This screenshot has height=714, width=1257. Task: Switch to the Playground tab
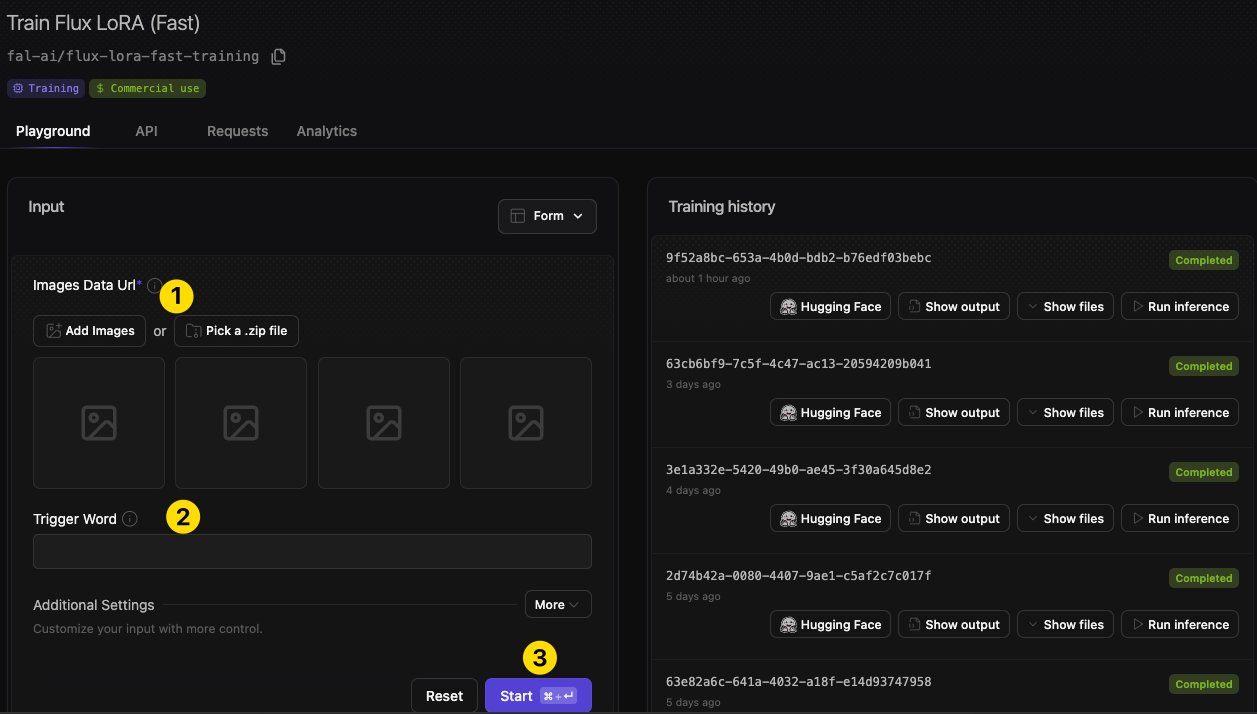pyautogui.click(x=53, y=131)
